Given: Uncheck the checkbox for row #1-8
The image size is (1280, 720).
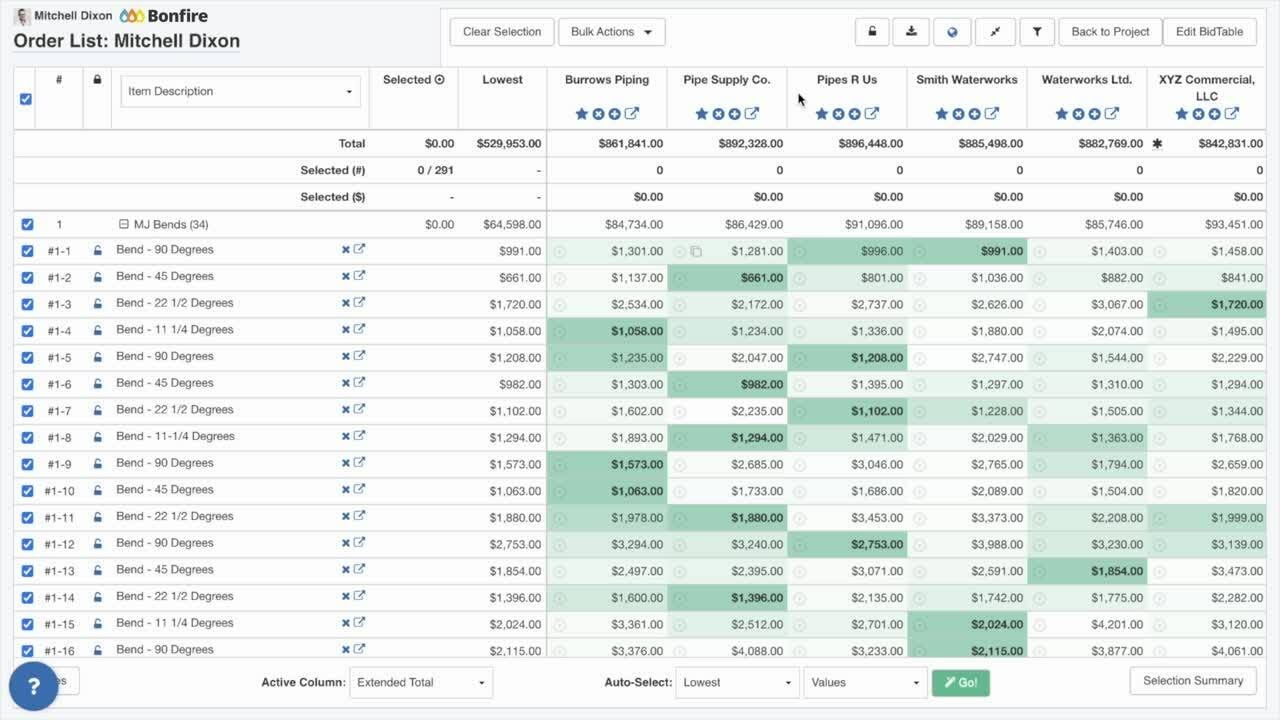Looking at the screenshot, I should 27,437.
